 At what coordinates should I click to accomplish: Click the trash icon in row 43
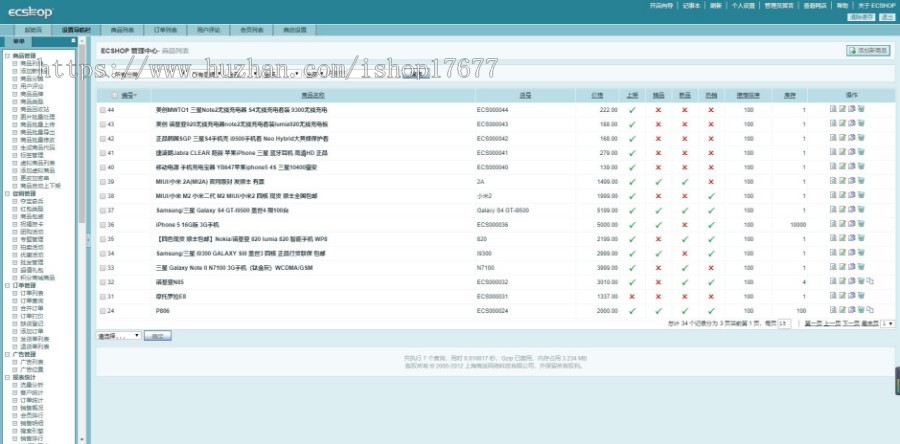[861, 123]
